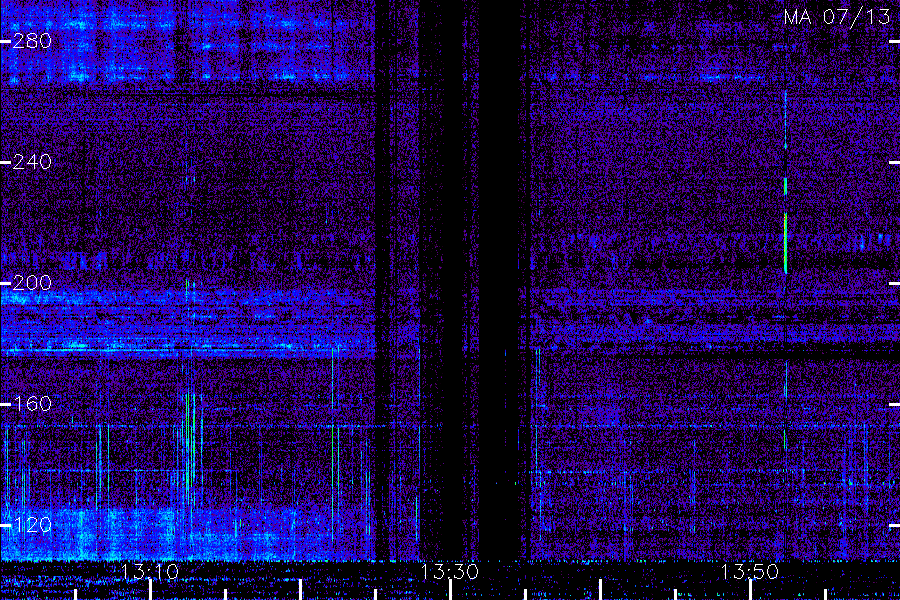
Task: Click the 120 frequency axis label
Action: point(32,525)
